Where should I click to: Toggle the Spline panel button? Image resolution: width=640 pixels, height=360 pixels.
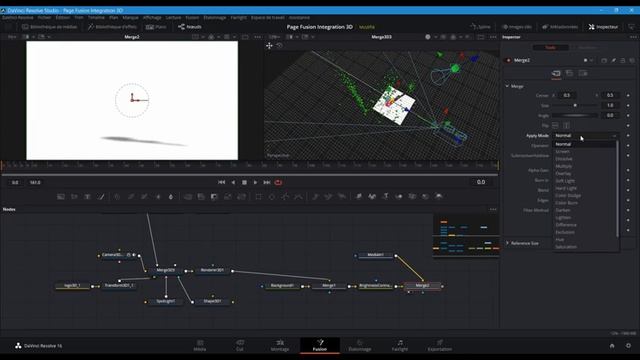480,27
